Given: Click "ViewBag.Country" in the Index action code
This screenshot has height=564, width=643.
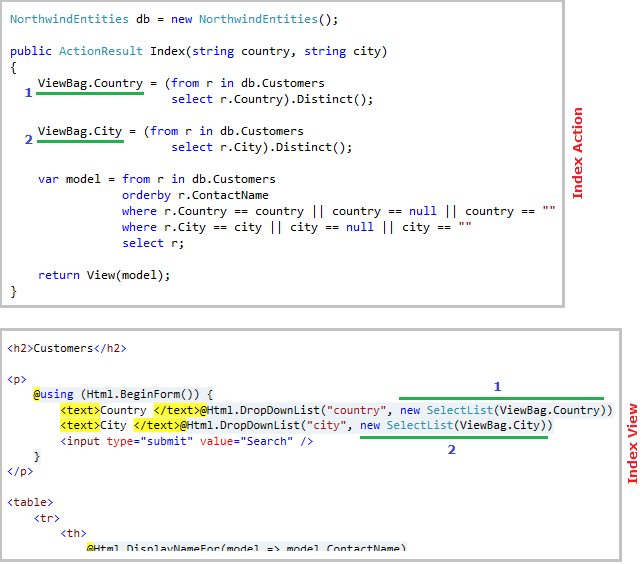Looking at the screenshot, I should tap(90, 83).
